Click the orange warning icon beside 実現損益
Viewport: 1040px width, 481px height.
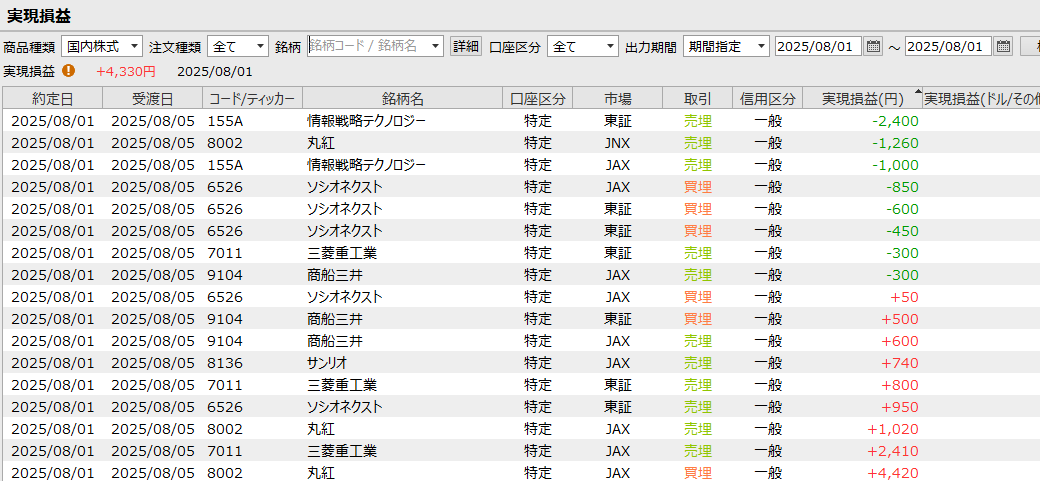point(69,70)
